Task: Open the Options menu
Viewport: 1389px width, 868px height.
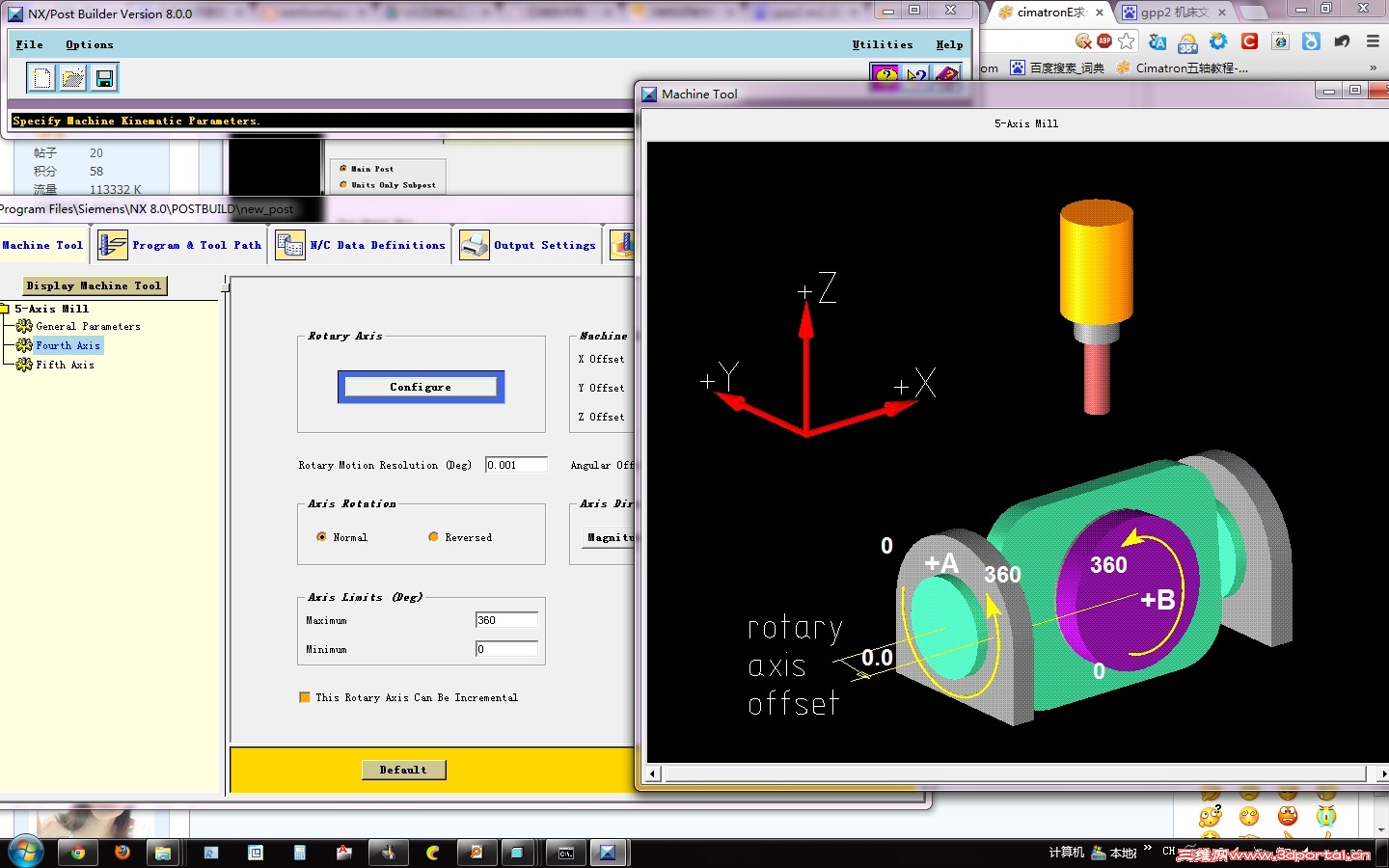Action: click(x=90, y=44)
